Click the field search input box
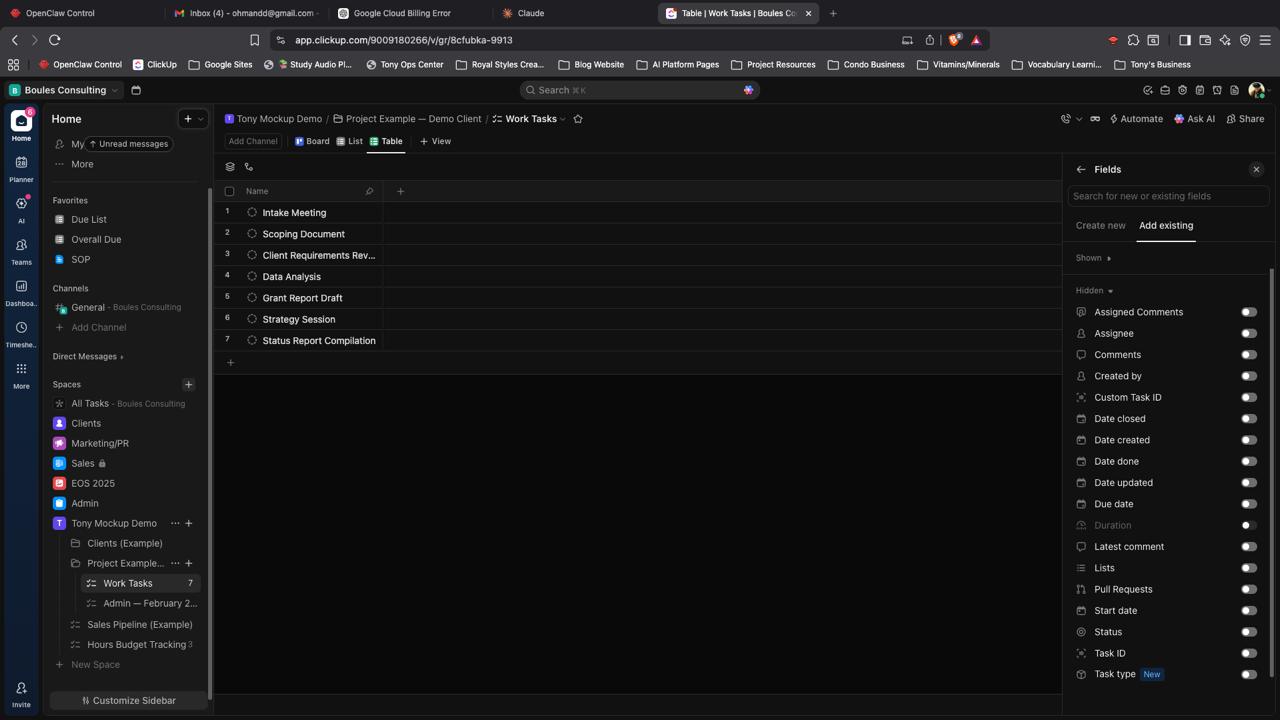Screen dimensions: 1280x720 point(1167,196)
